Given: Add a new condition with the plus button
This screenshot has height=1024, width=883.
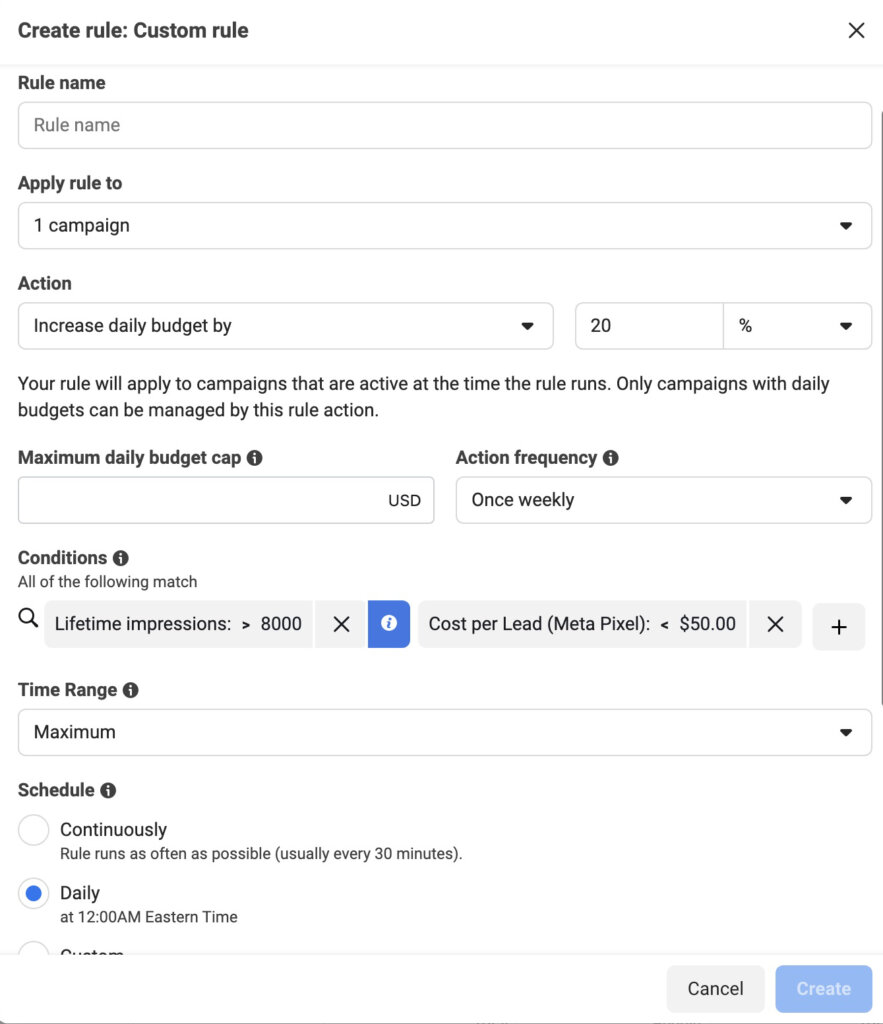Looking at the screenshot, I should point(838,623).
